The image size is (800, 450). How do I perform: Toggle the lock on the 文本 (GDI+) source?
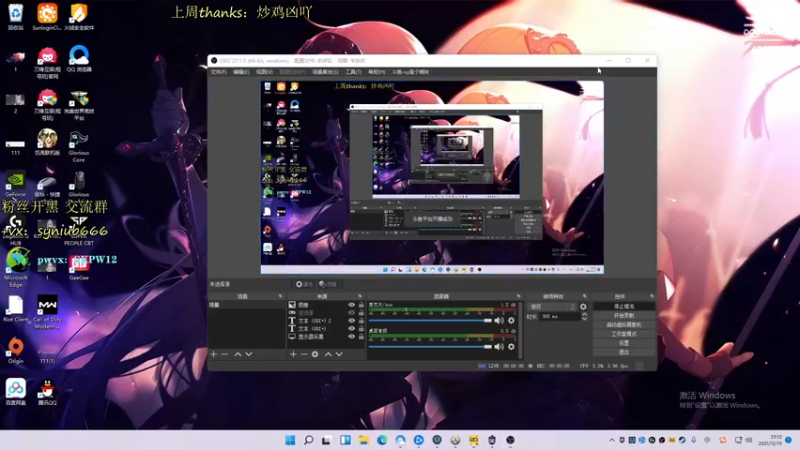point(361,329)
